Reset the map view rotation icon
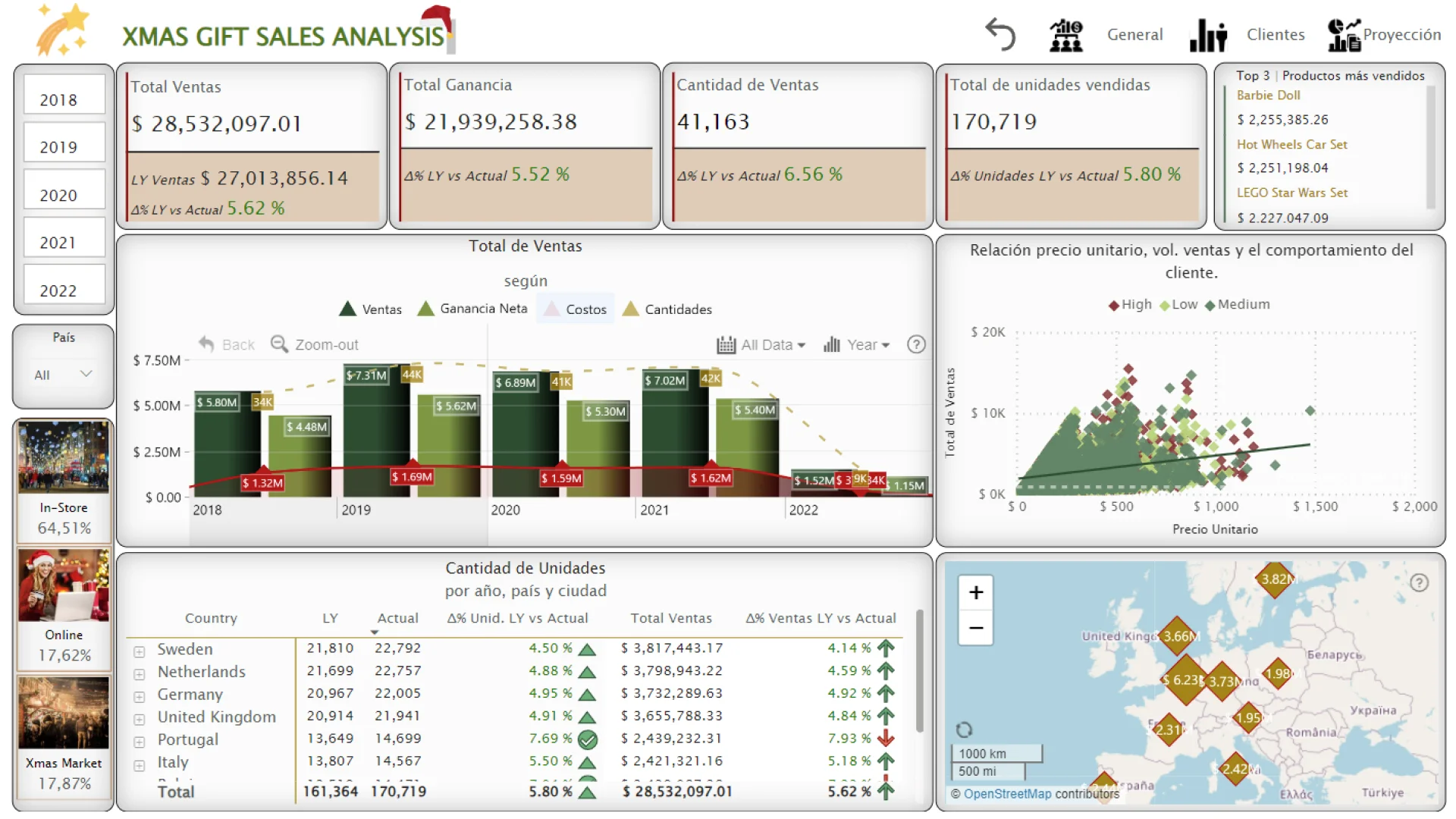The width and height of the screenshot is (1456, 819). (x=964, y=730)
